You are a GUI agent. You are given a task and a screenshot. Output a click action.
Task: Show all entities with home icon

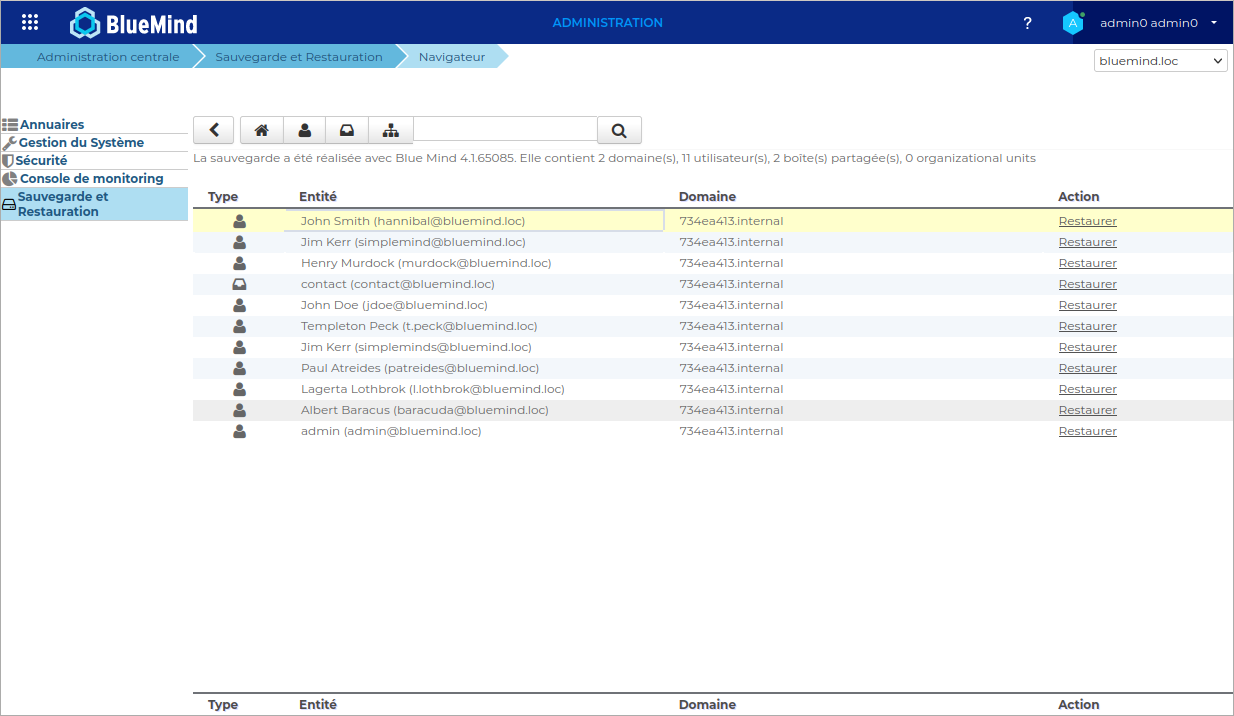(262, 130)
